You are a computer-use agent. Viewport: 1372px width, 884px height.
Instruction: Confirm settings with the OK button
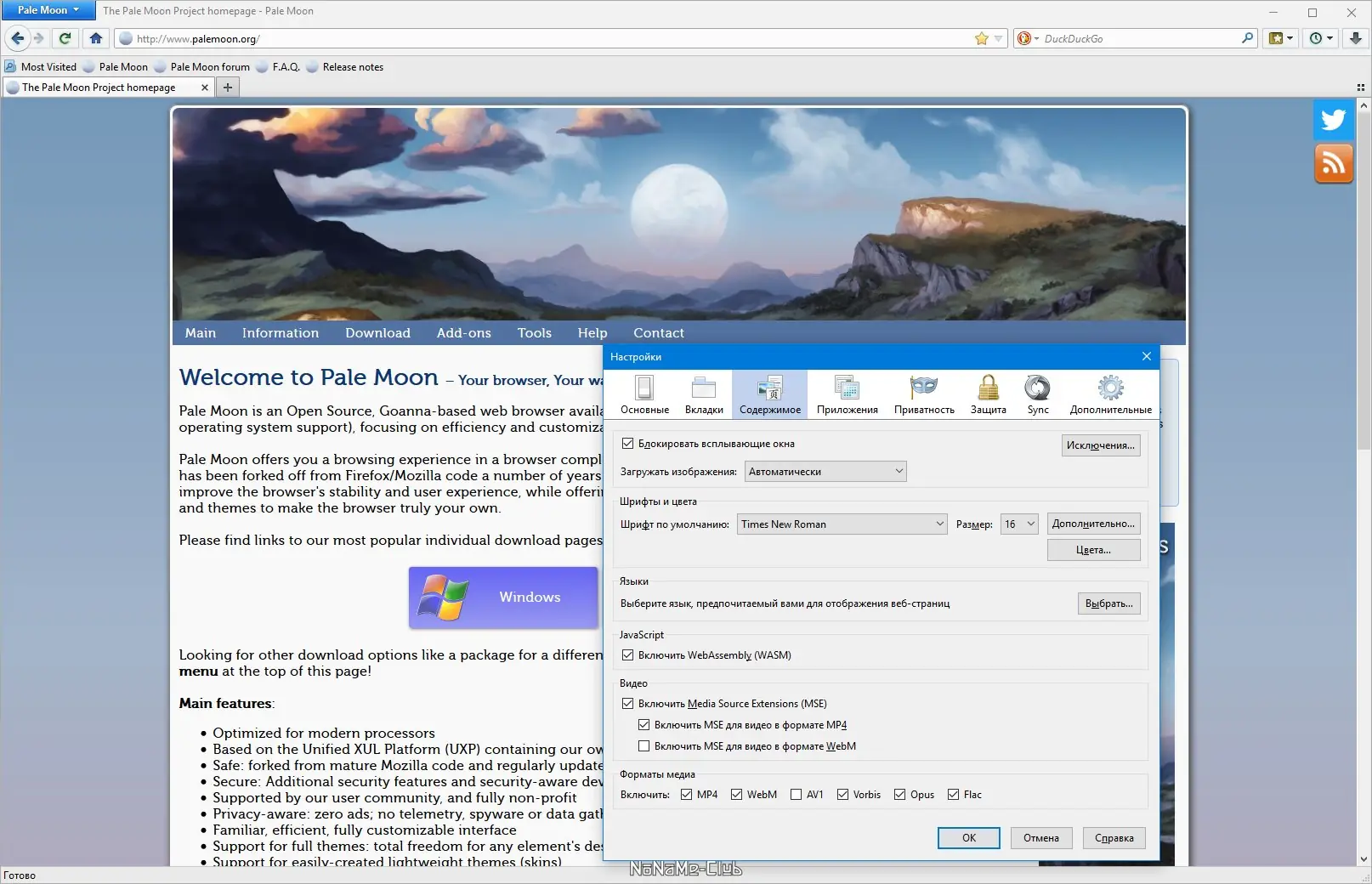tap(969, 838)
